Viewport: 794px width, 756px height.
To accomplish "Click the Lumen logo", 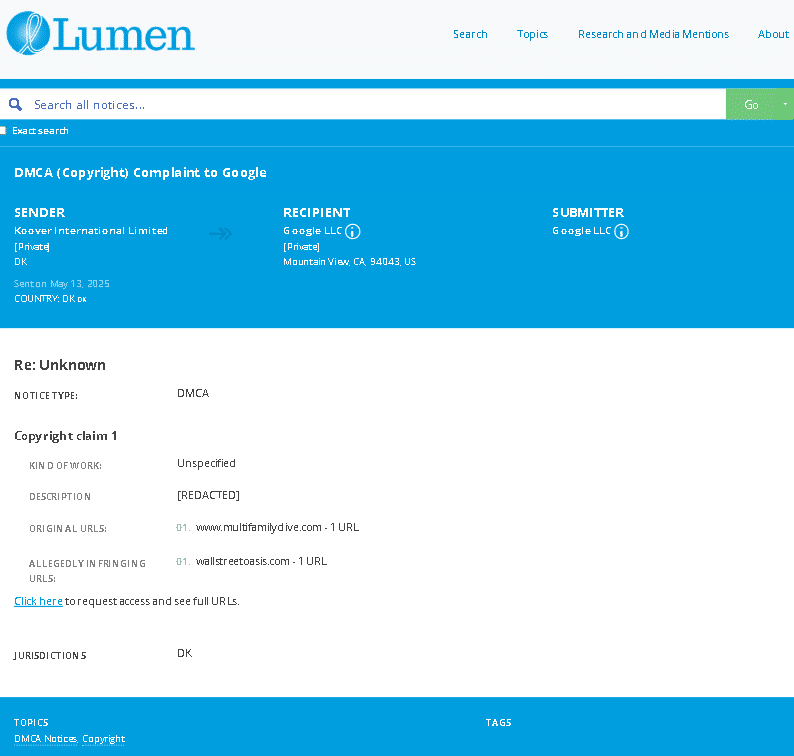I will [x=100, y=33].
